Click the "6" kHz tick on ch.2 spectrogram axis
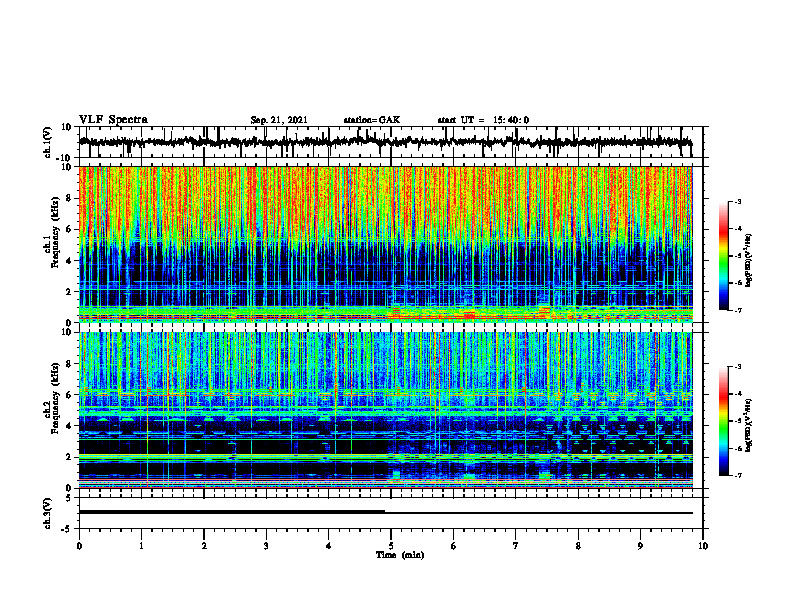 (x=70, y=395)
